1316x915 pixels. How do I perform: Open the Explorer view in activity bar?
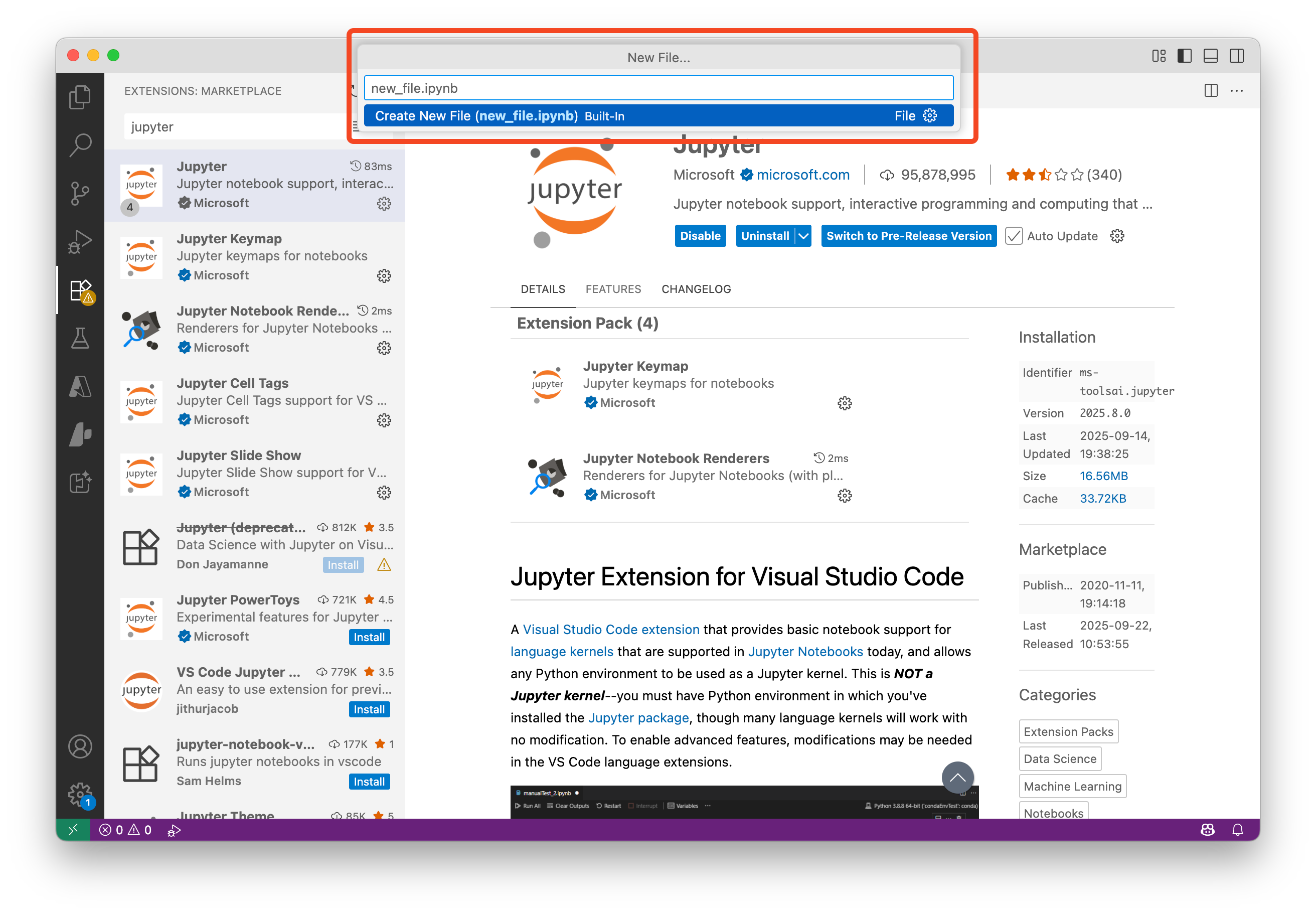tap(80, 97)
